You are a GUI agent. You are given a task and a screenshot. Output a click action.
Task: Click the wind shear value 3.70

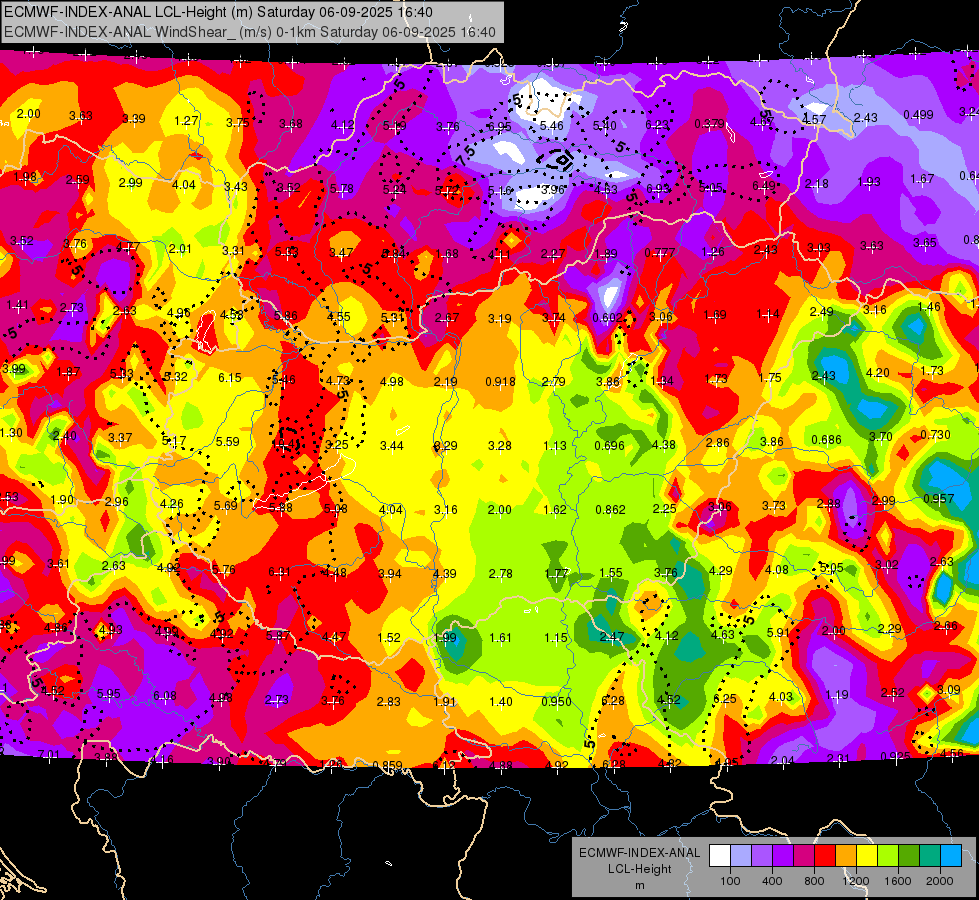point(880,437)
